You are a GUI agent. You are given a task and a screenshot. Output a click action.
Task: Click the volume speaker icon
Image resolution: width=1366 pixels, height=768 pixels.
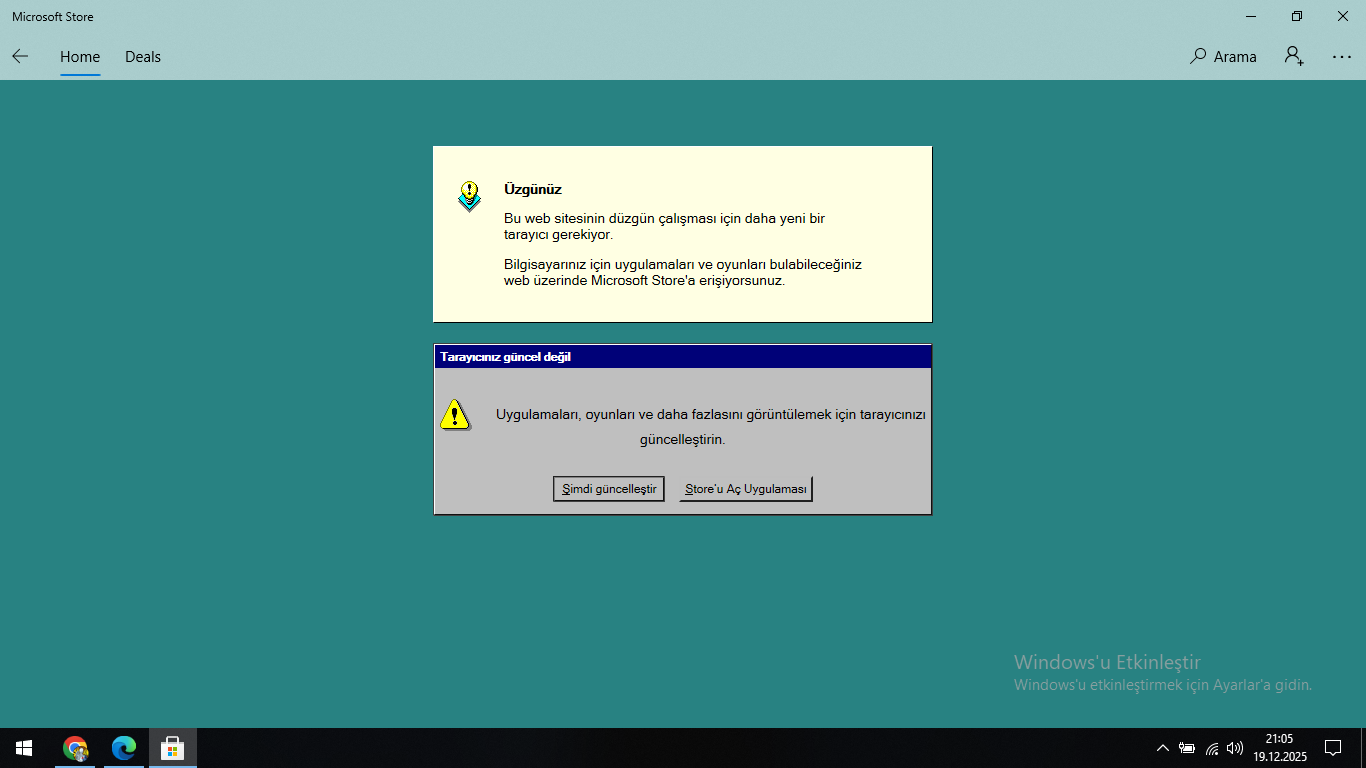pyautogui.click(x=1235, y=748)
